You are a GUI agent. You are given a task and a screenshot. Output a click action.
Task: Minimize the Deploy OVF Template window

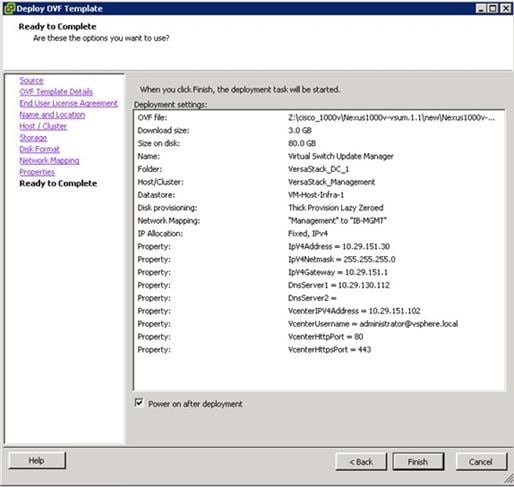coord(480,8)
